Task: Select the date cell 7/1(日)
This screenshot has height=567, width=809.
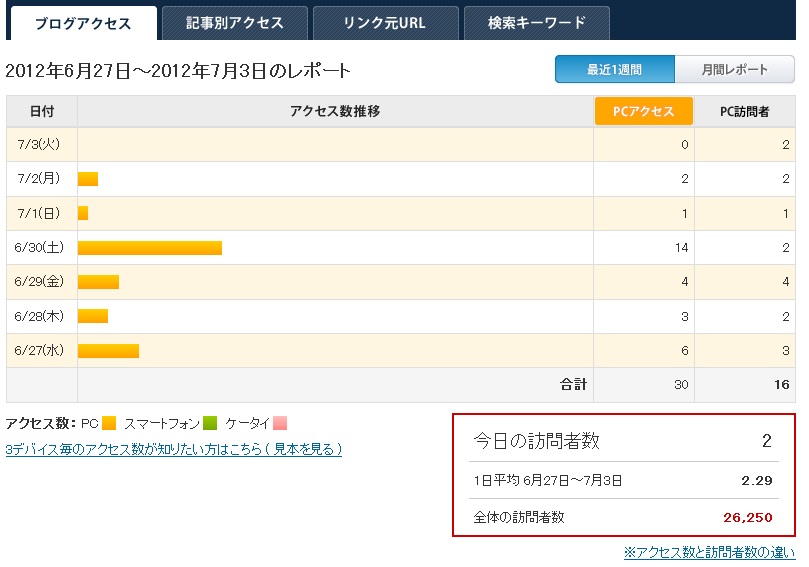Action: (41, 213)
